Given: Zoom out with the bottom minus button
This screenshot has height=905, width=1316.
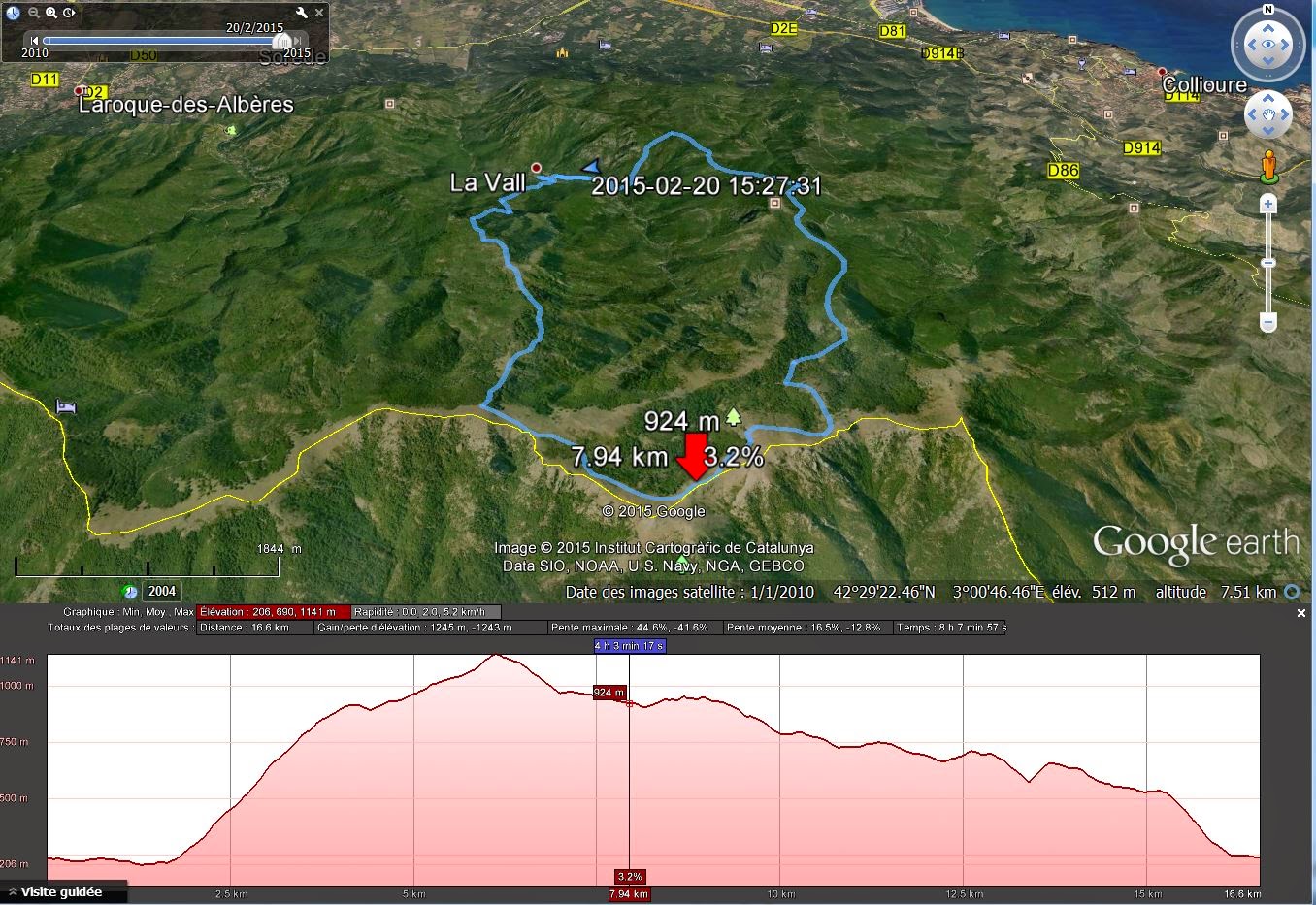Looking at the screenshot, I should [x=1268, y=322].
